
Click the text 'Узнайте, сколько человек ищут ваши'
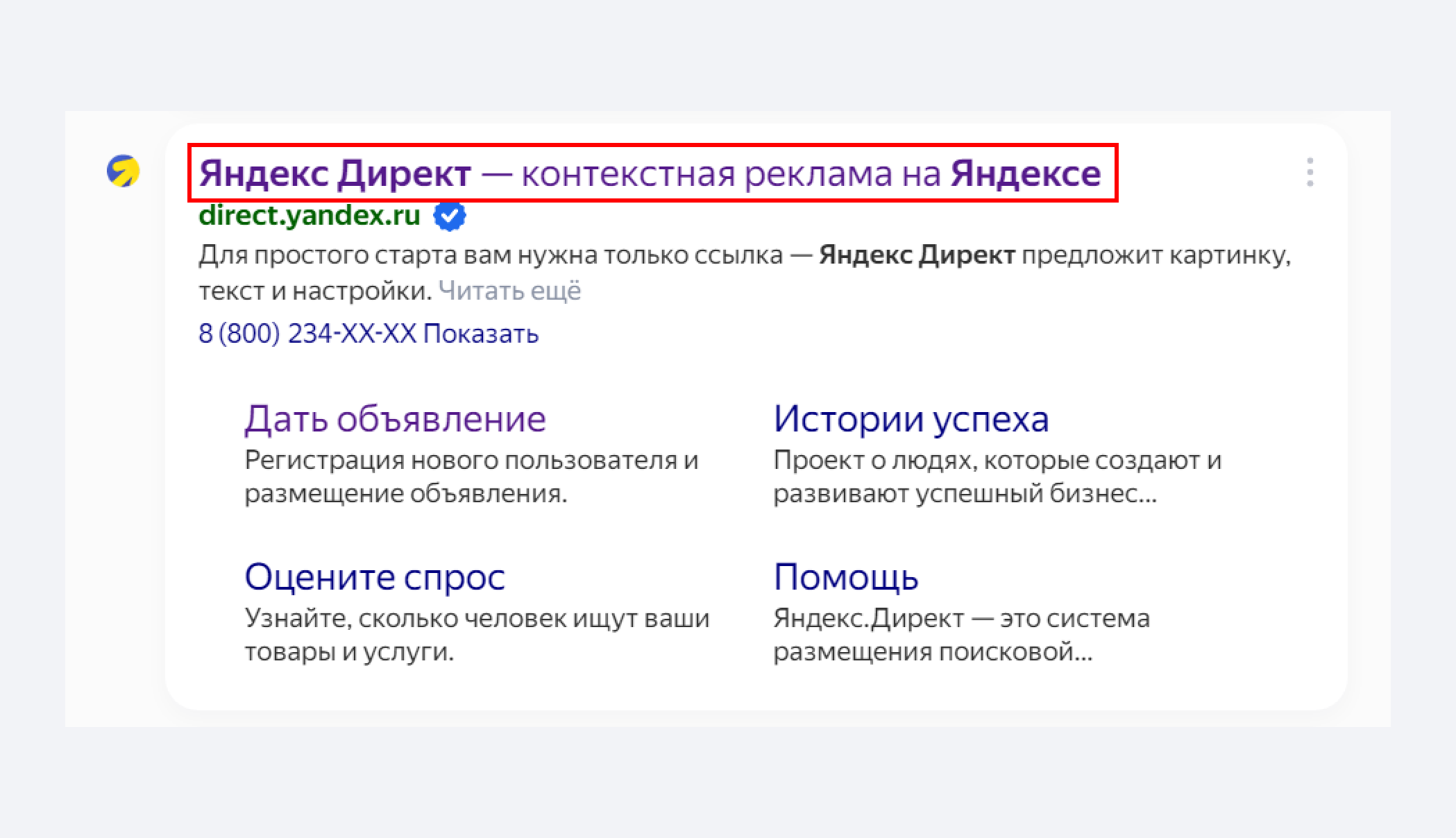coord(477,618)
